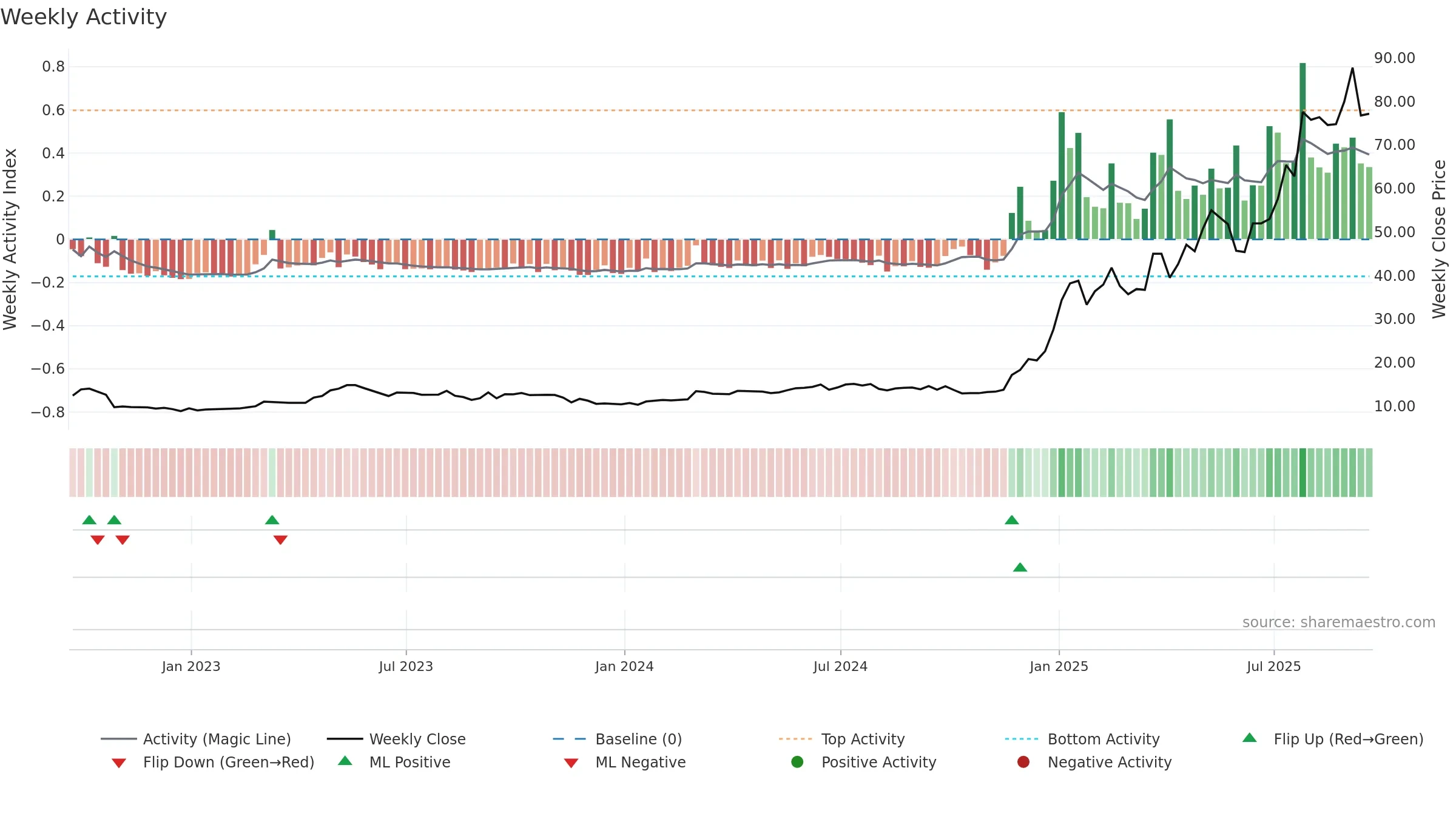This screenshot has height=819, width=1456.
Task: Click the Flip Down red triangle legend icon
Action: click(119, 763)
